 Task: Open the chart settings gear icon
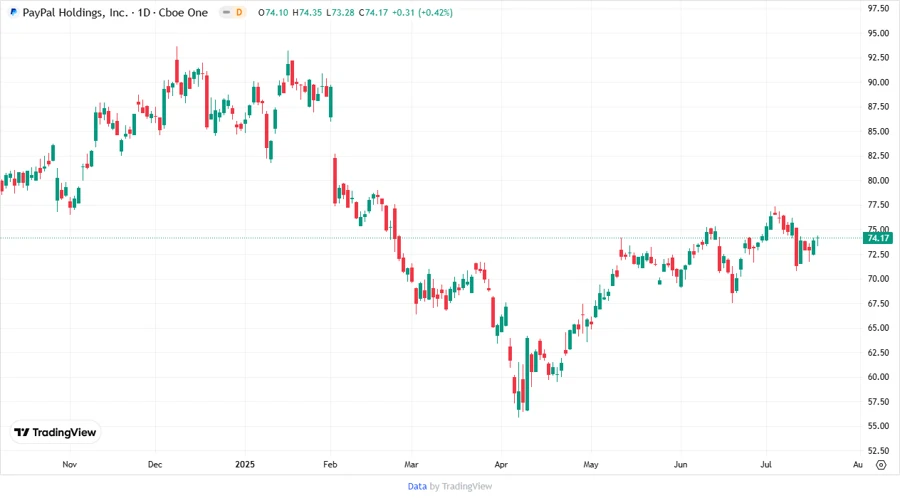tap(881, 465)
